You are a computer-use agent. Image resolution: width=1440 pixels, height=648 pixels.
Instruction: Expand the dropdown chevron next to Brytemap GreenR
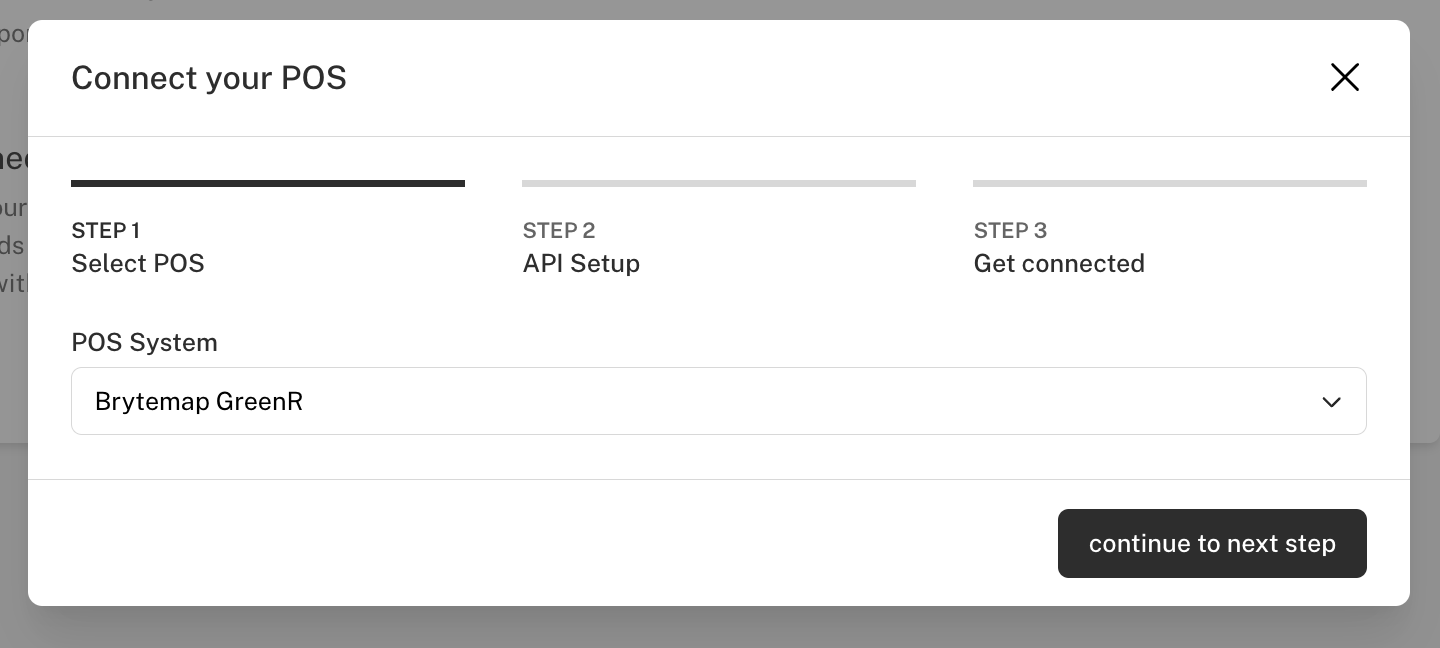1331,402
